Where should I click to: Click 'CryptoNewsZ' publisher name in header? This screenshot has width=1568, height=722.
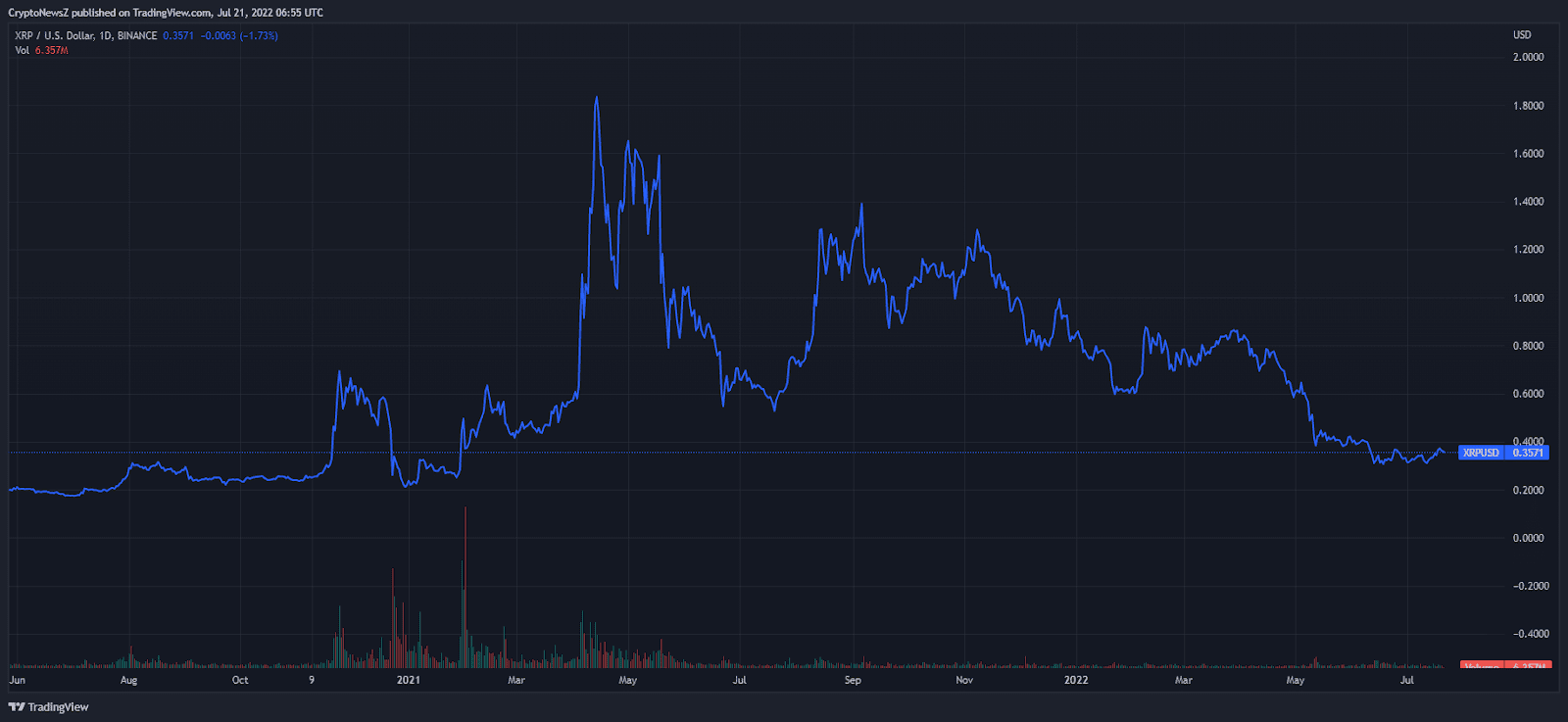point(37,13)
